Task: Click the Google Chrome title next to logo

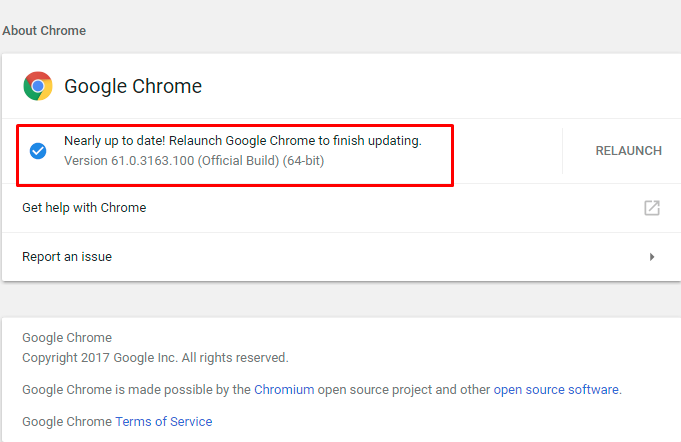Action: click(133, 86)
